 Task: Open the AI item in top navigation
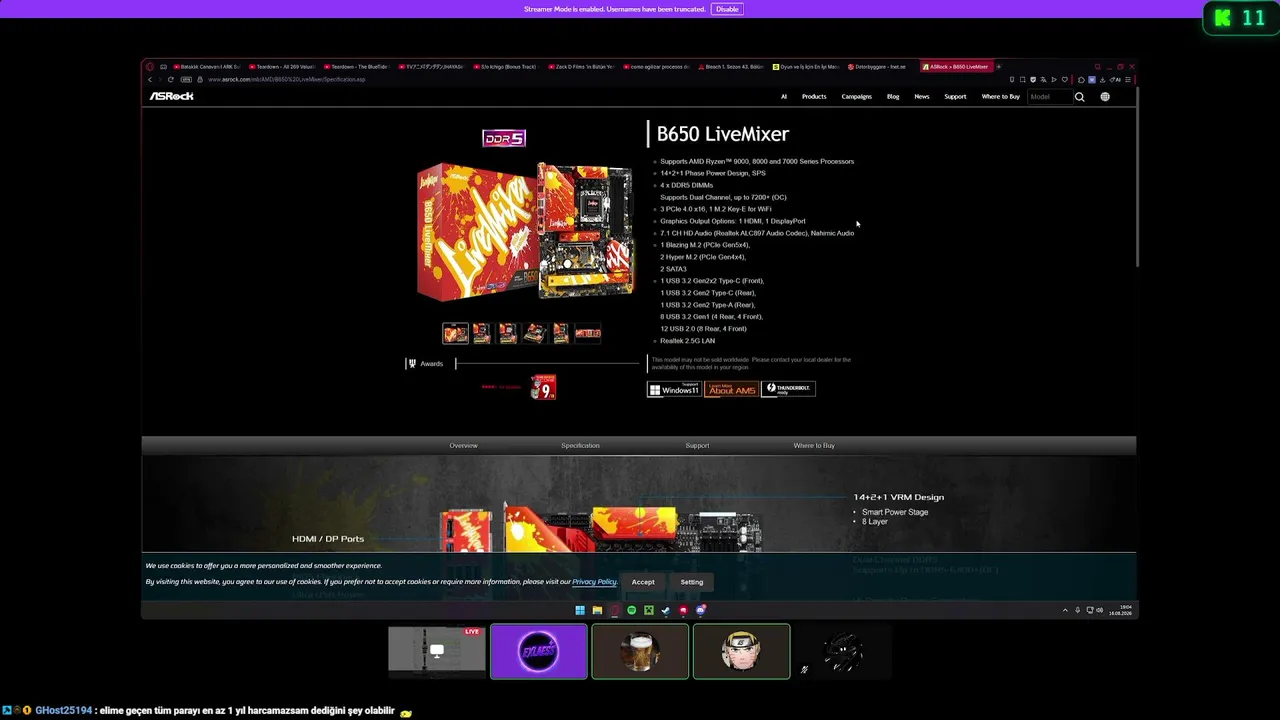(x=784, y=97)
